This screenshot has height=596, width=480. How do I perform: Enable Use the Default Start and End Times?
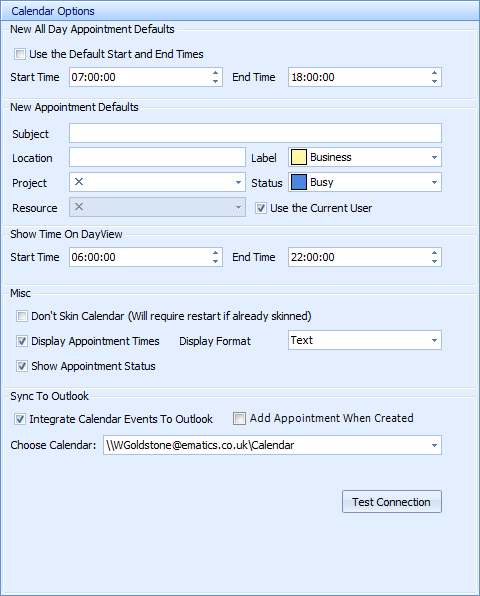(x=20, y=54)
